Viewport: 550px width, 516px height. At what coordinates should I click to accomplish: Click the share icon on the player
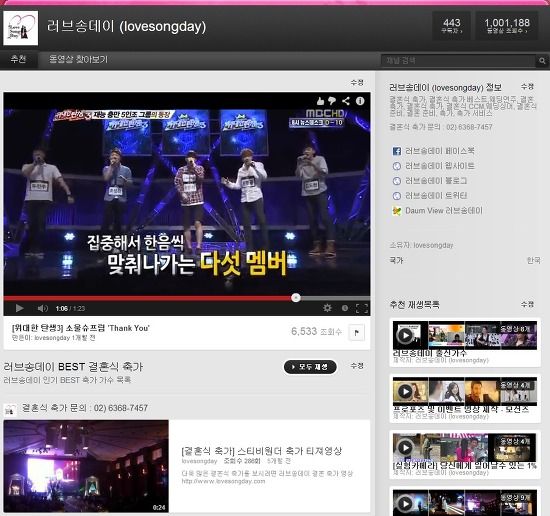(x=346, y=101)
